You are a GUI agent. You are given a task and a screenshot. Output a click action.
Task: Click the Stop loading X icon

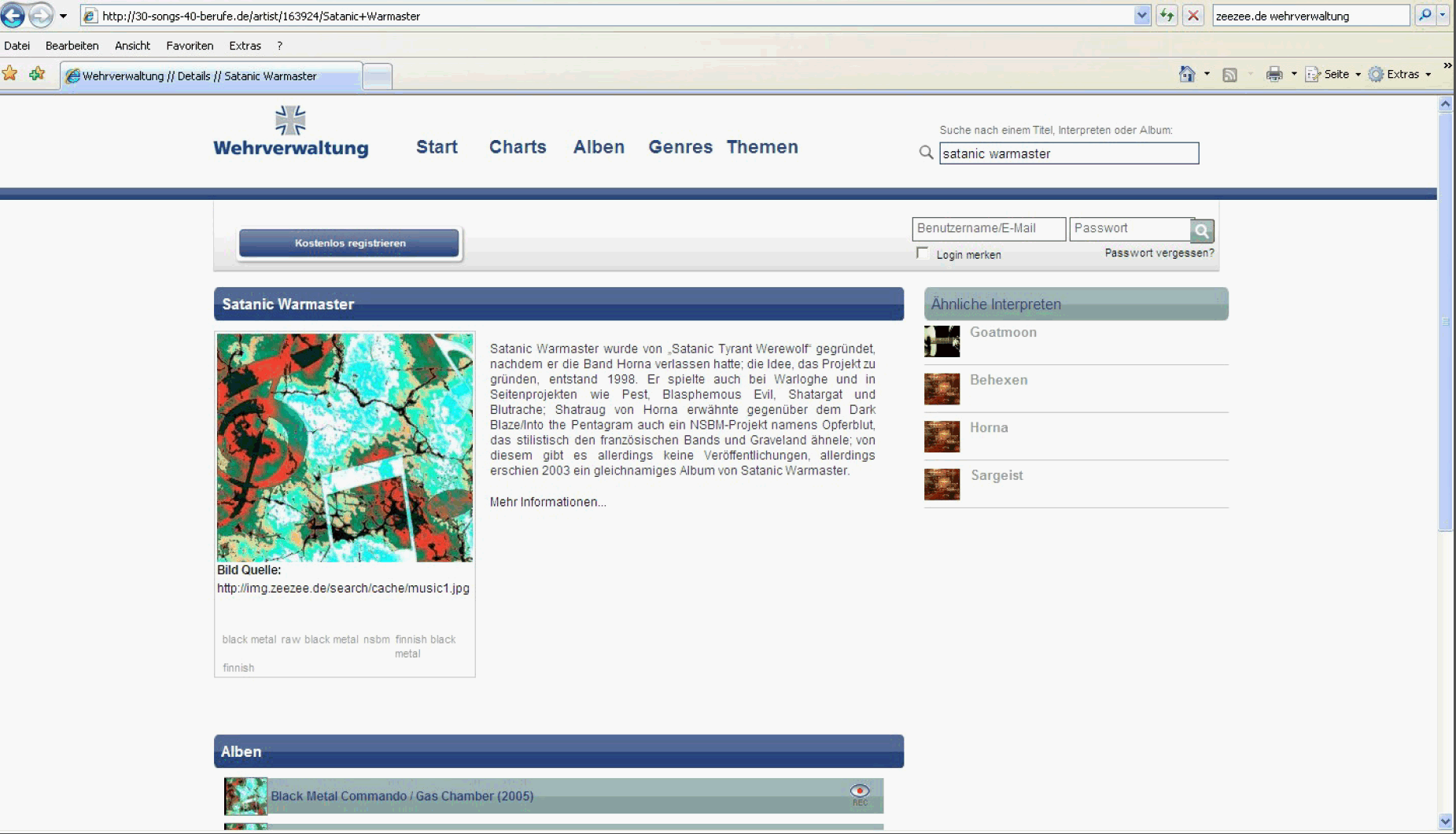pos(1193,16)
